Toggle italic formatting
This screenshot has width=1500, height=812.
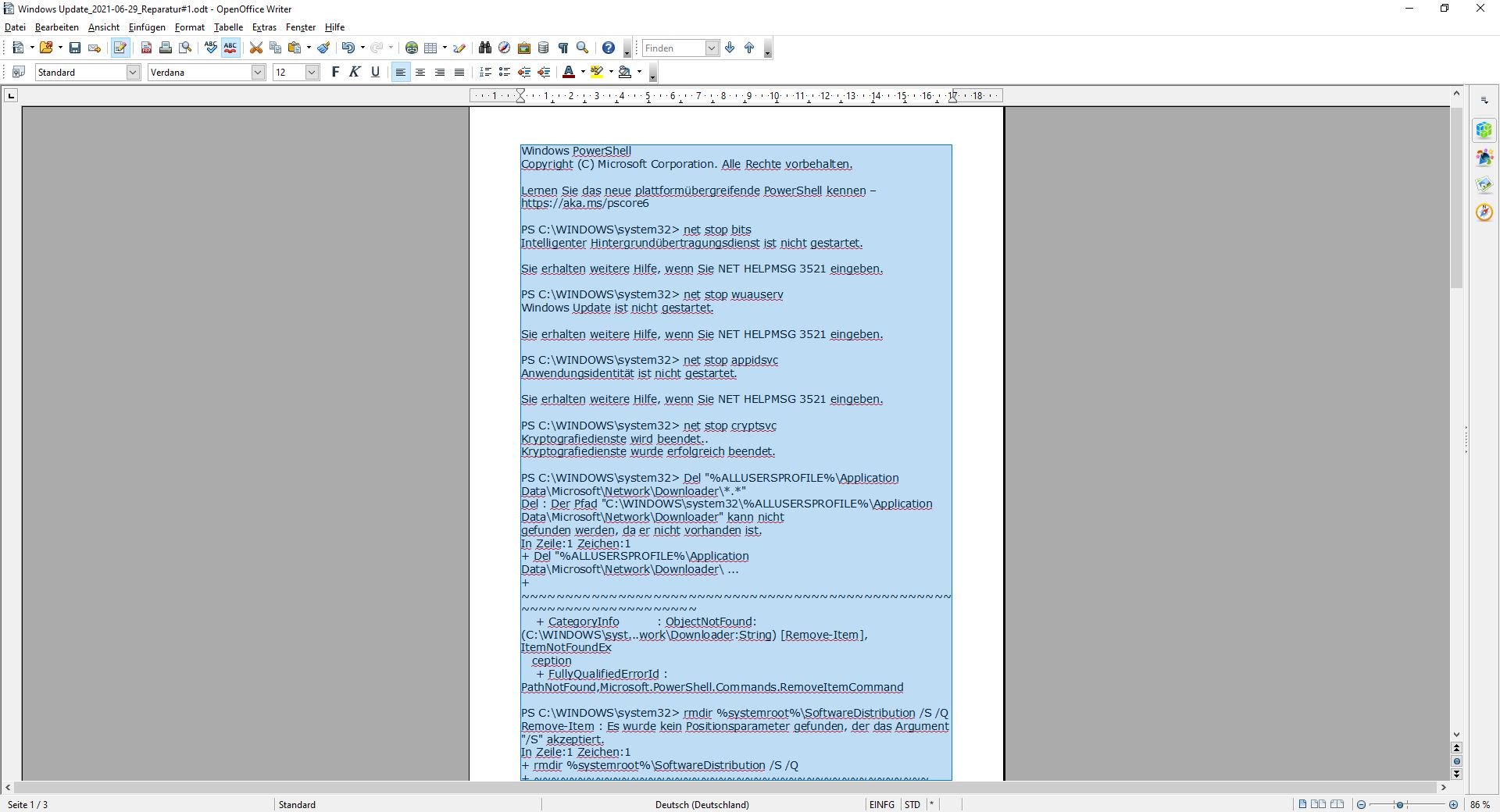355,73
